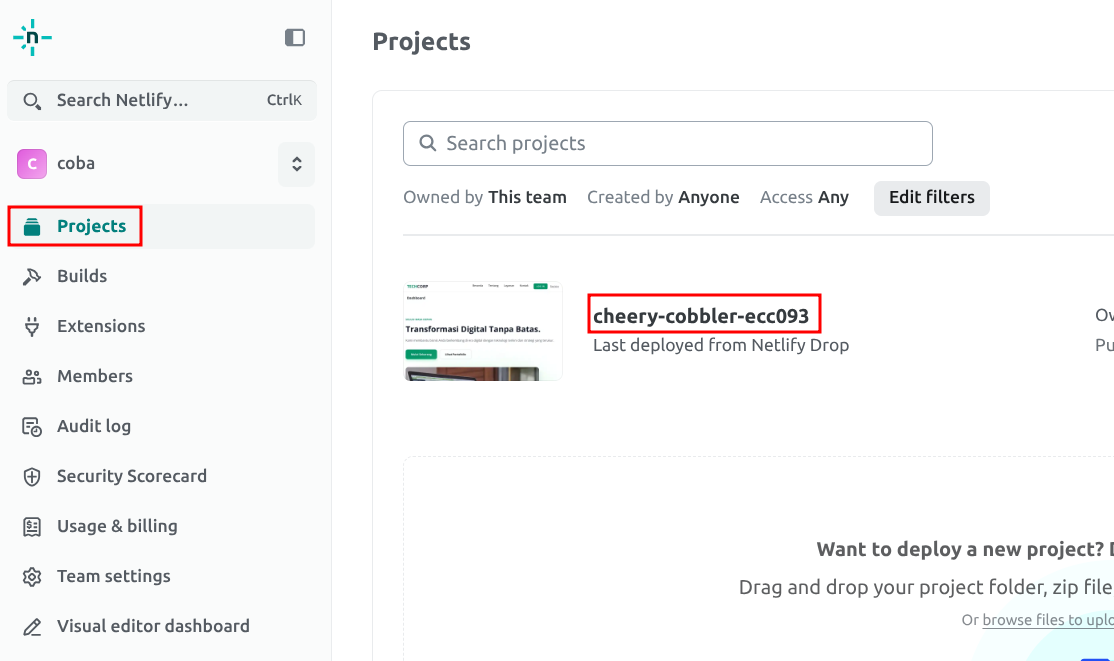Click the Audit log icon
The image size is (1114, 661).
(32, 426)
